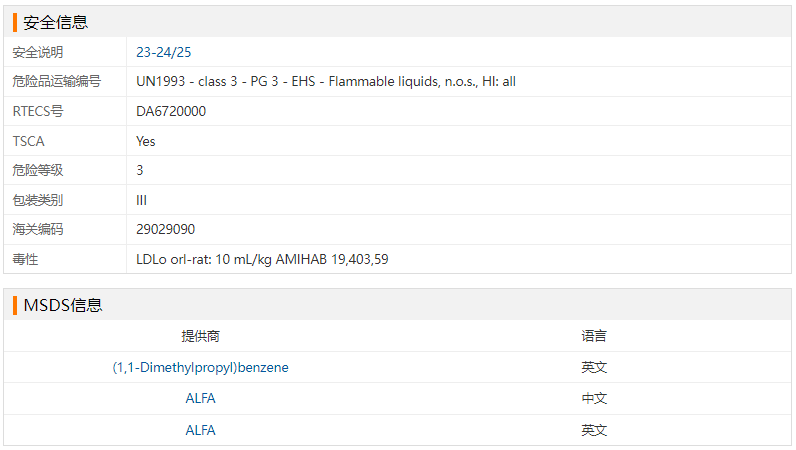Click the 23-24/25 safety statement link
Viewport: 796px width, 450px height.
point(163,52)
